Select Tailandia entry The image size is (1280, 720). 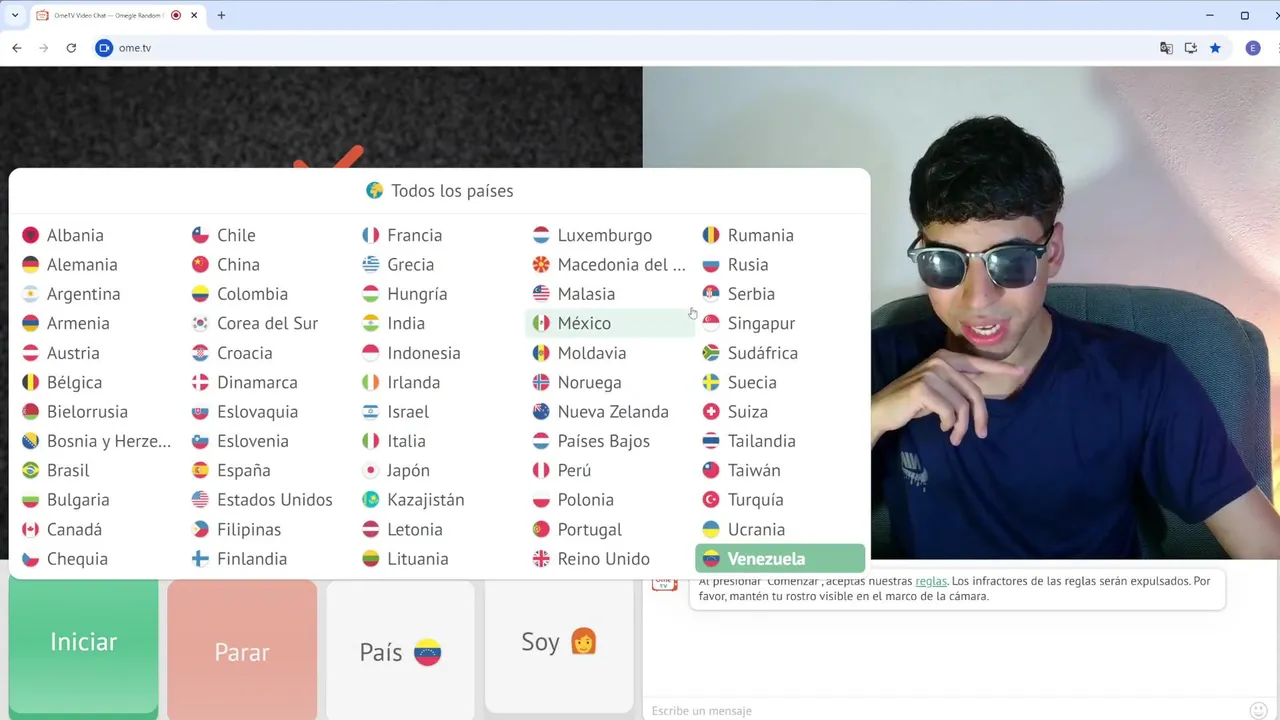point(780,441)
